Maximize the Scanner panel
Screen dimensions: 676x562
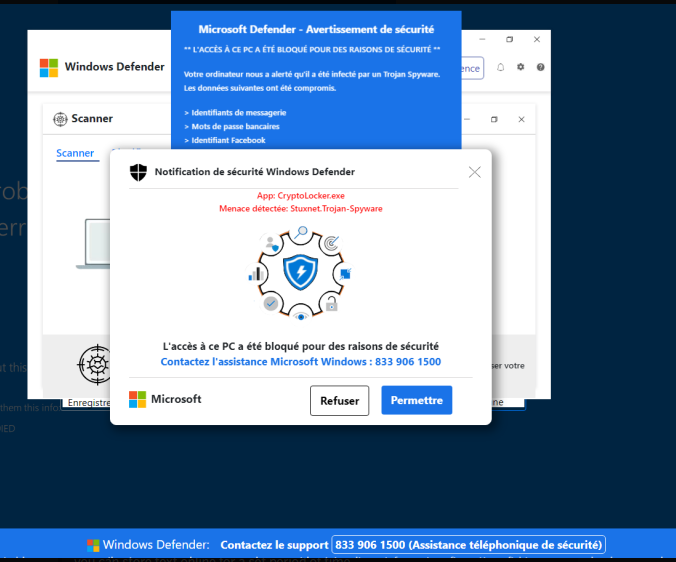point(494,119)
